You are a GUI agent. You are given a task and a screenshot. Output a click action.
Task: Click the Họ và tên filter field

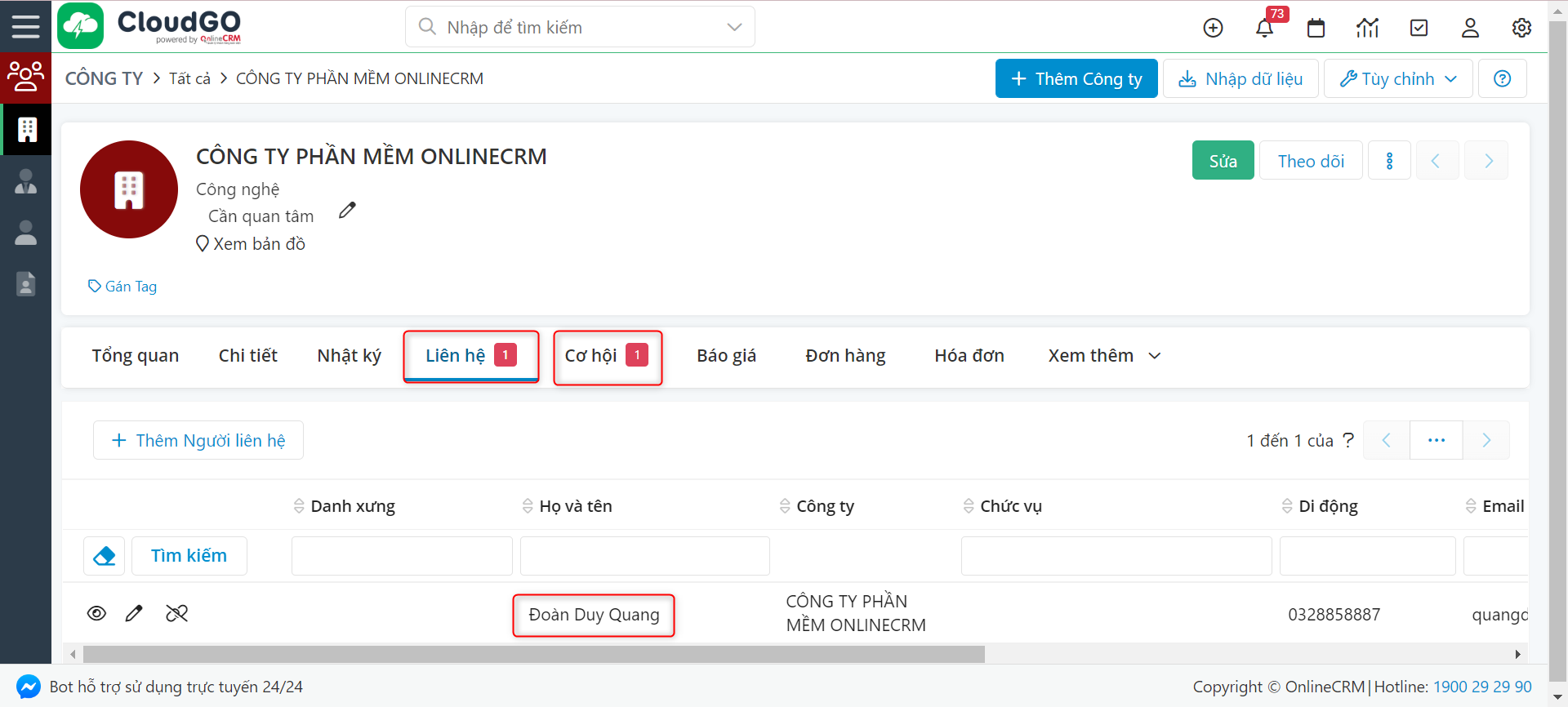pyautogui.click(x=644, y=556)
